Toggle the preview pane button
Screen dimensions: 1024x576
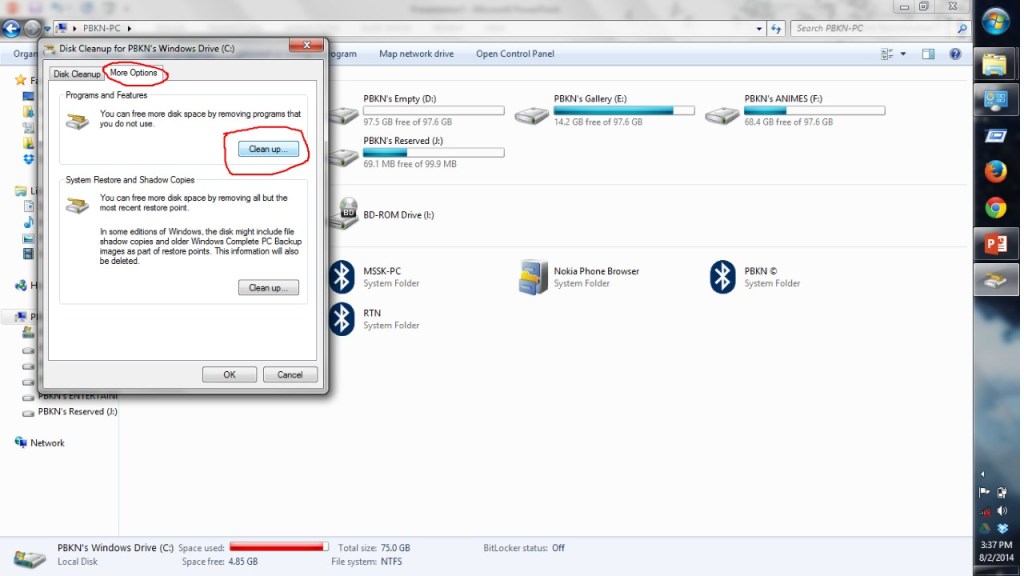tap(928, 54)
